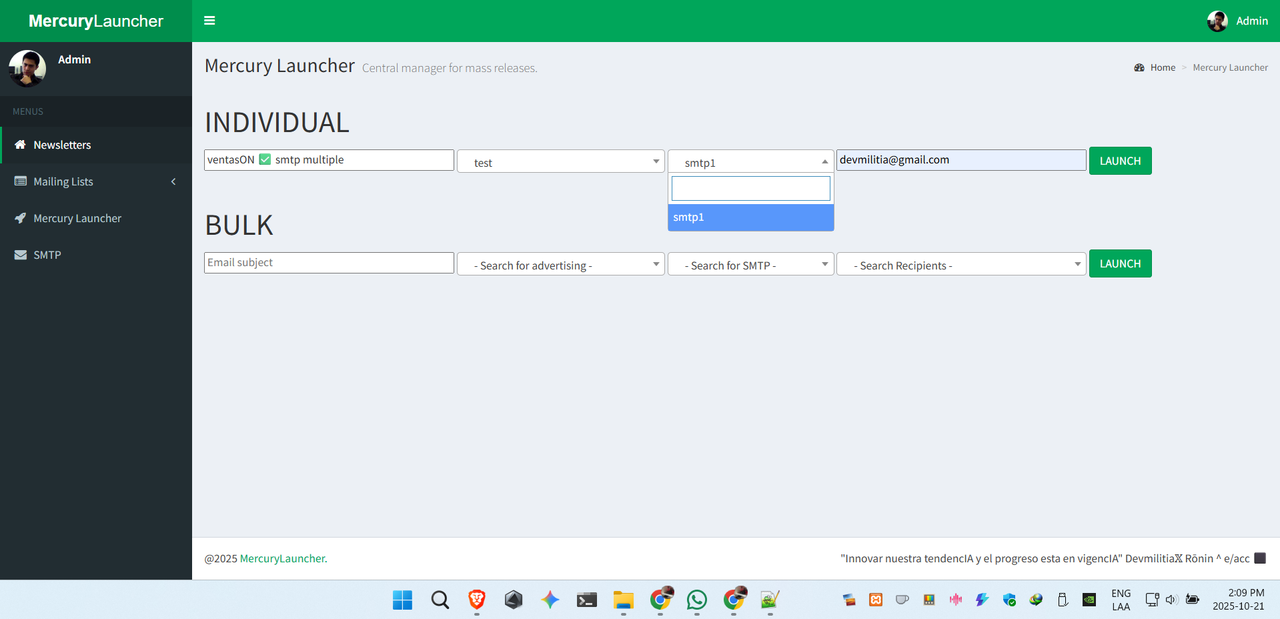Click the SMTP dropdown search box
This screenshot has width=1280, height=619.
pos(751,189)
